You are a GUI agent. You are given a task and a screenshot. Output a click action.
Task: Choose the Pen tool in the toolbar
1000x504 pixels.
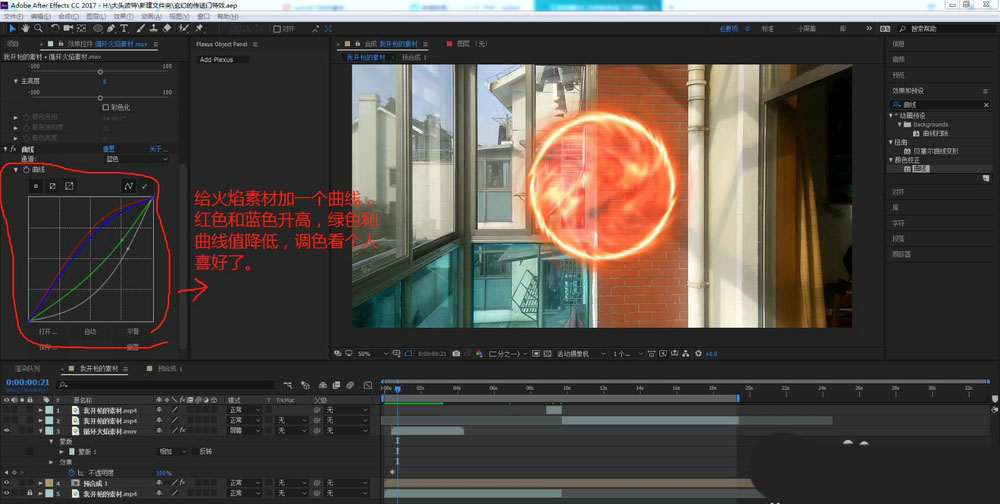point(111,29)
